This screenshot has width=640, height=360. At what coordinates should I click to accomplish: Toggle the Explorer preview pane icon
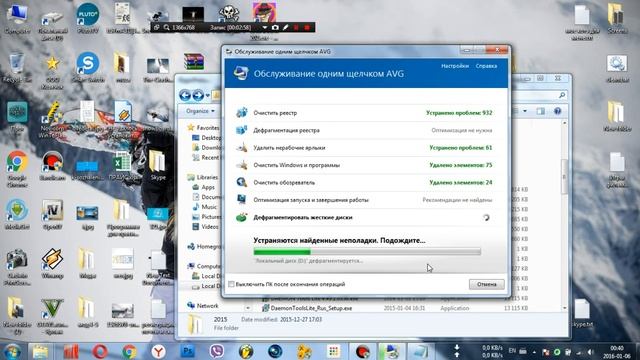[x=540, y=111]
